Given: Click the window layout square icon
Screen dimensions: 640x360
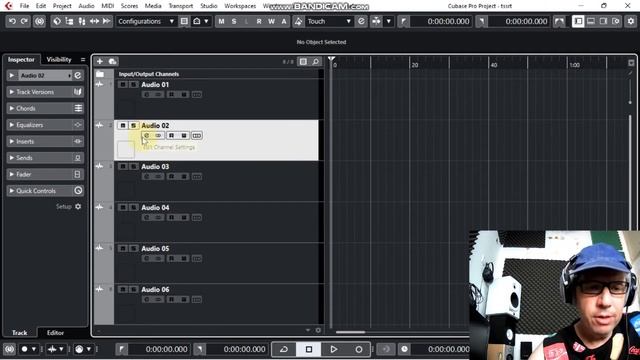Looking at the screenshot, I should [184, 21].
